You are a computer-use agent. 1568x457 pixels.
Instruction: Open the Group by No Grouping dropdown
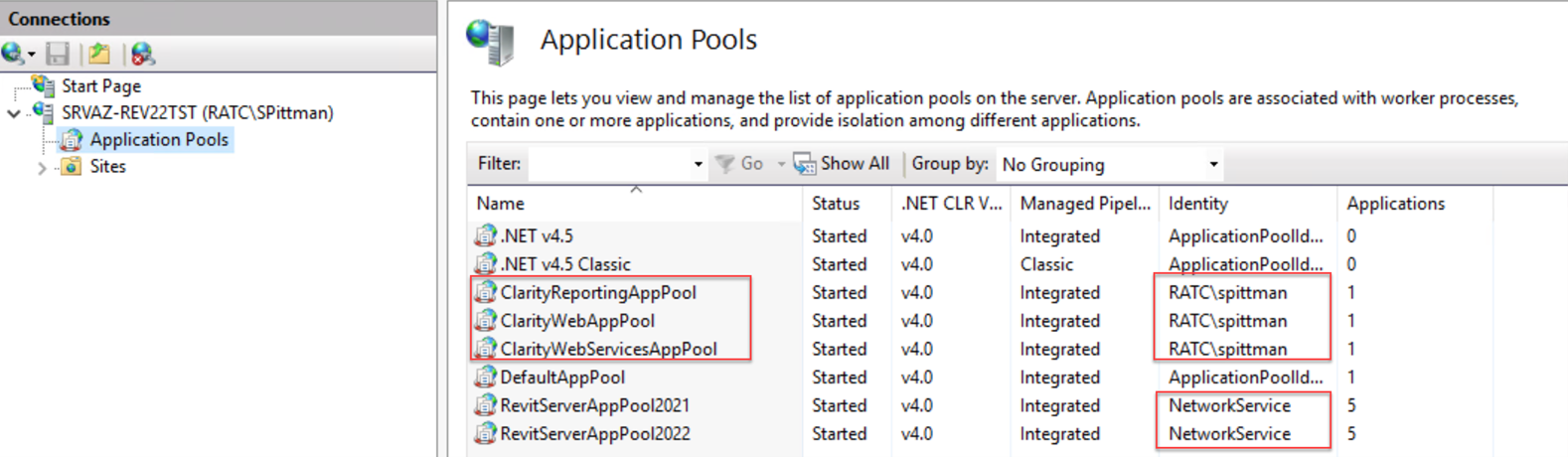pos(1212,164)
